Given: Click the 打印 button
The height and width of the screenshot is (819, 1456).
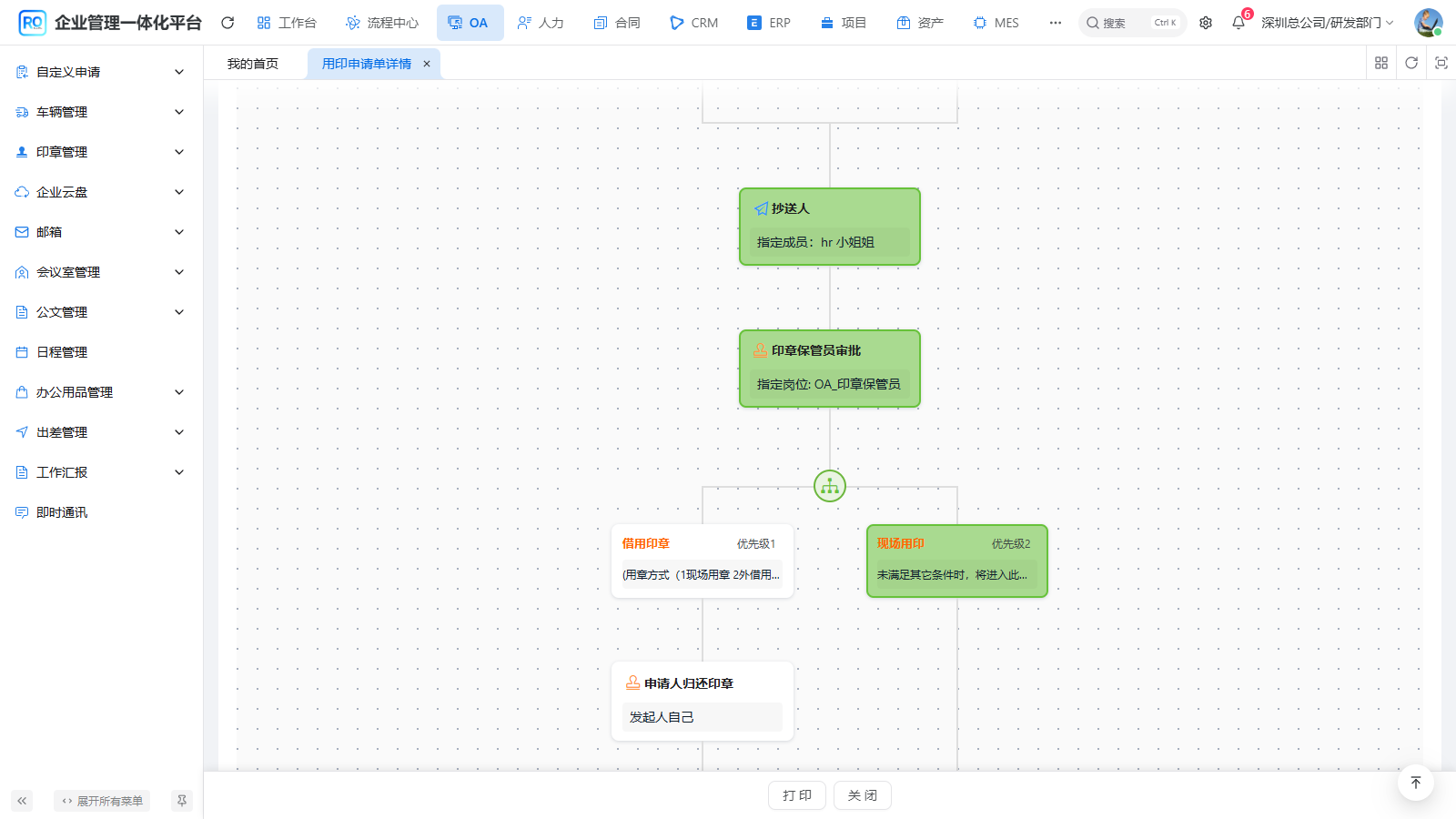Looking at the screenshot, I should 797,795.
